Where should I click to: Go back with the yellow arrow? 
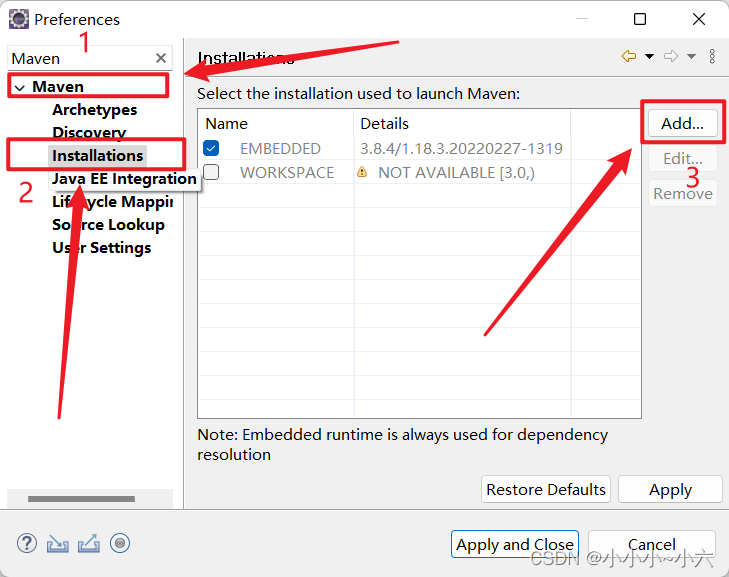tap(629, 56)
